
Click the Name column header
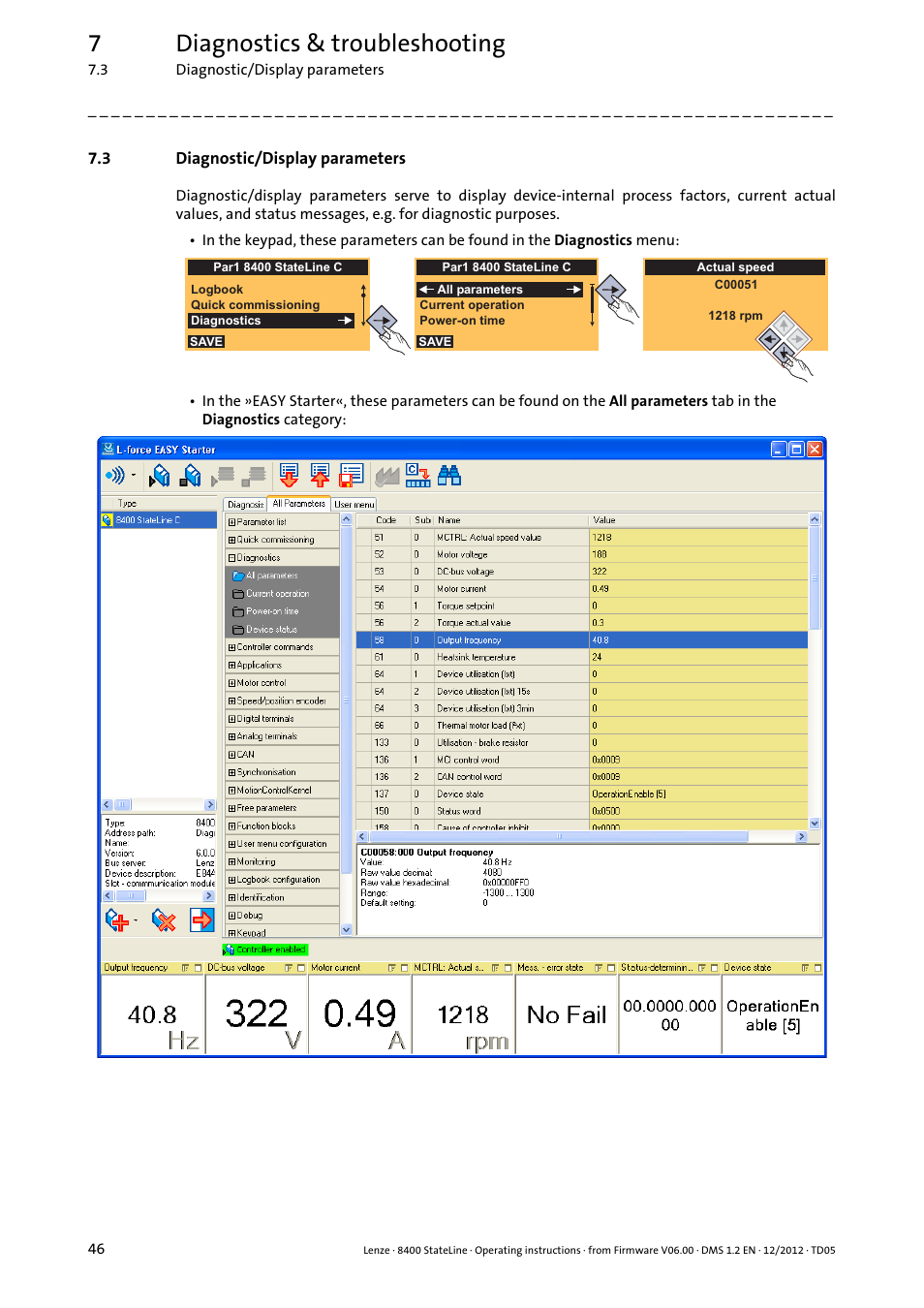(x=511, y=520)
